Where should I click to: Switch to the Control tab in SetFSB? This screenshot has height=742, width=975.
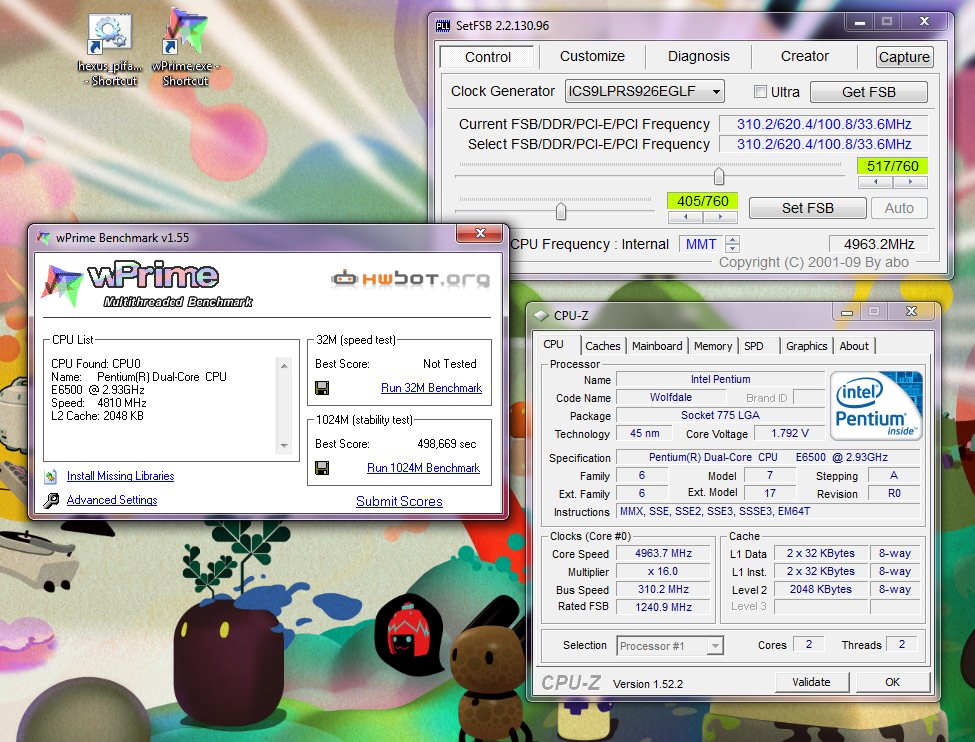488,57
